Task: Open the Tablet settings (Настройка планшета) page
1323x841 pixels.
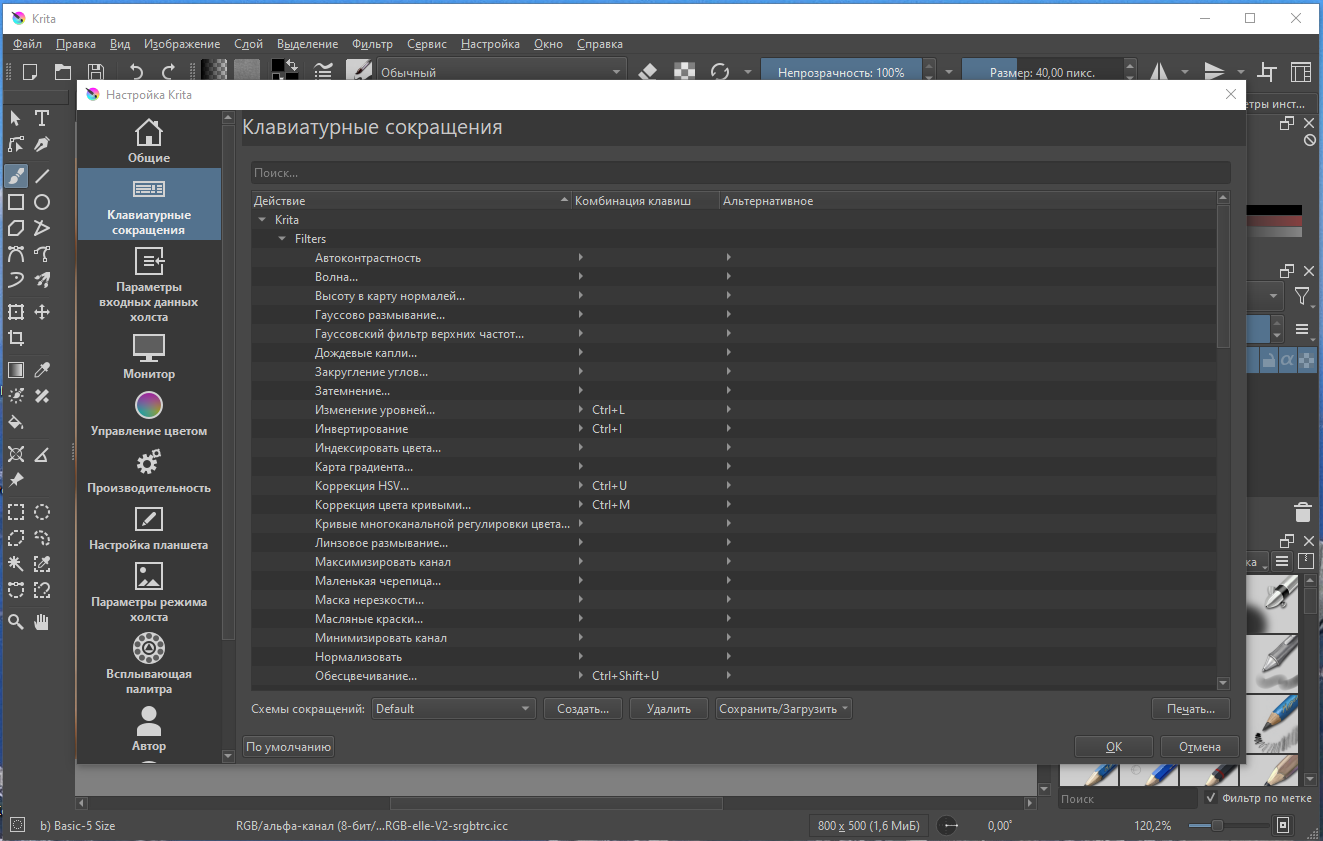Action: coord(149,528)
